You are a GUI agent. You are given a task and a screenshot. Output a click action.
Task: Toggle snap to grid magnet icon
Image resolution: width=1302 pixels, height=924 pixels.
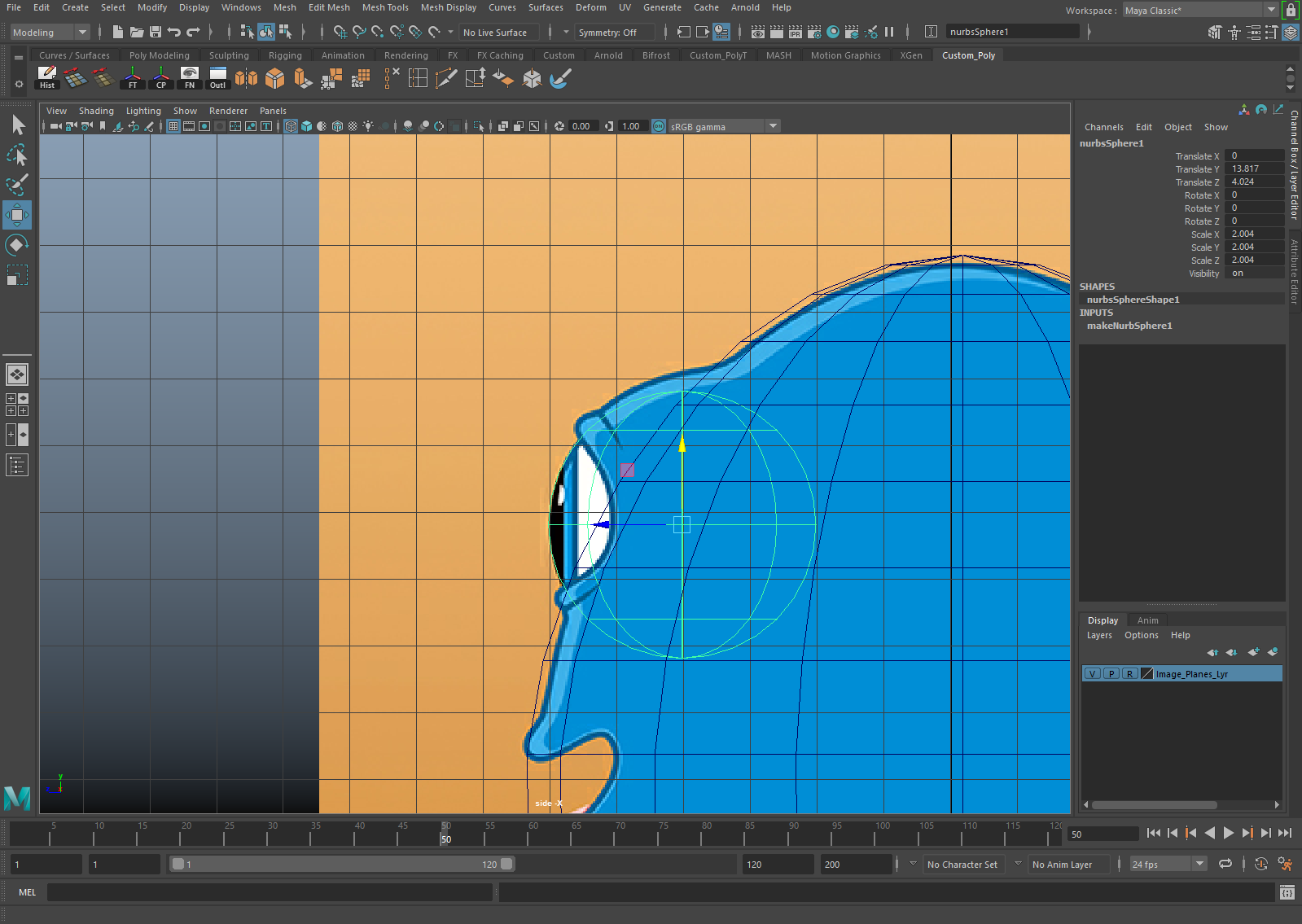click(340, 32)
